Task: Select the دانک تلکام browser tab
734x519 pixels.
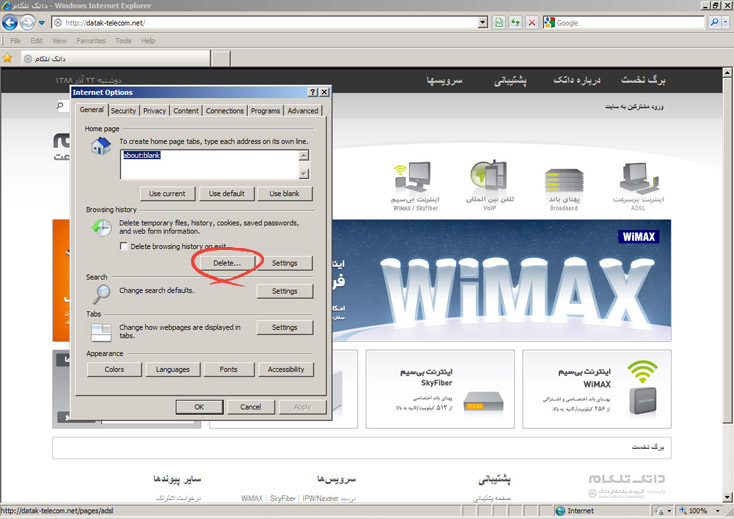Action: 115,58
